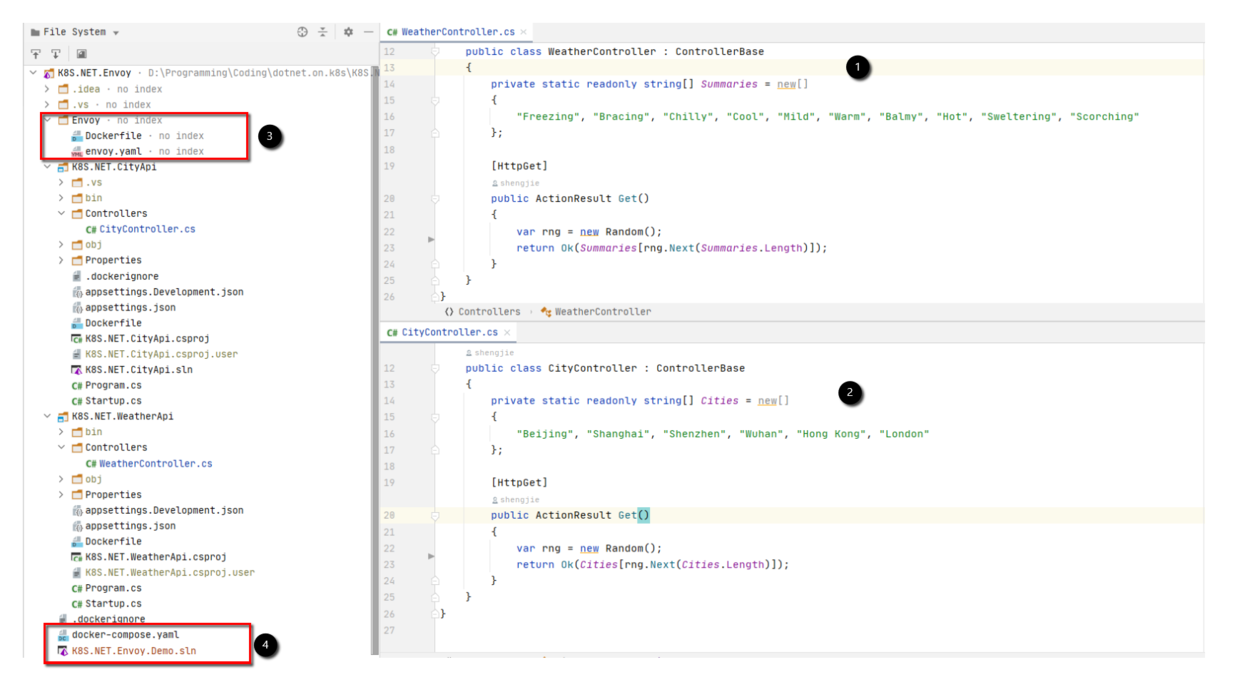Click the preview image icon in panel toolbar
Screen dimensions: 1240x692
[81, 54]
